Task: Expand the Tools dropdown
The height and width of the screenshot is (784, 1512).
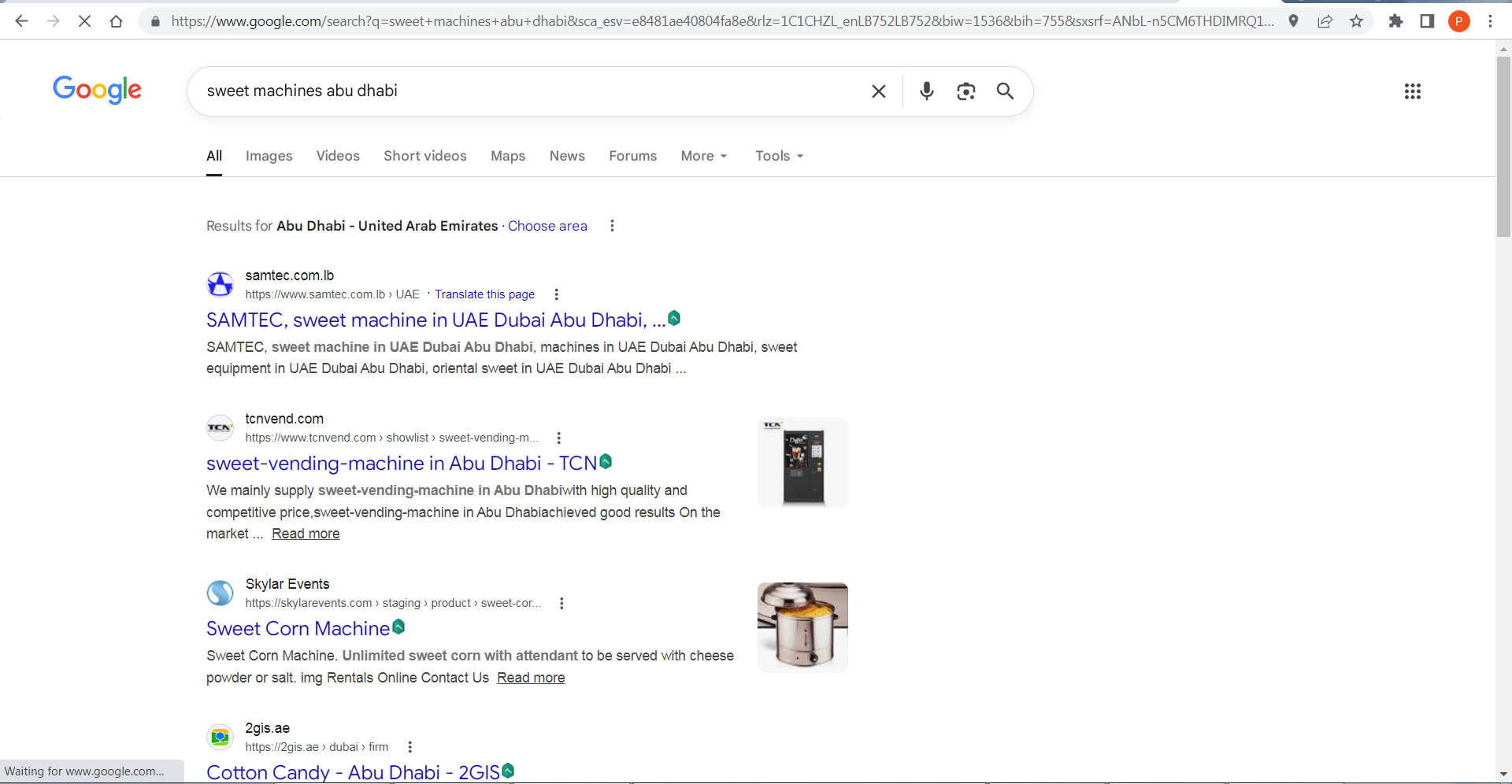Action: (x=779, y=156)
